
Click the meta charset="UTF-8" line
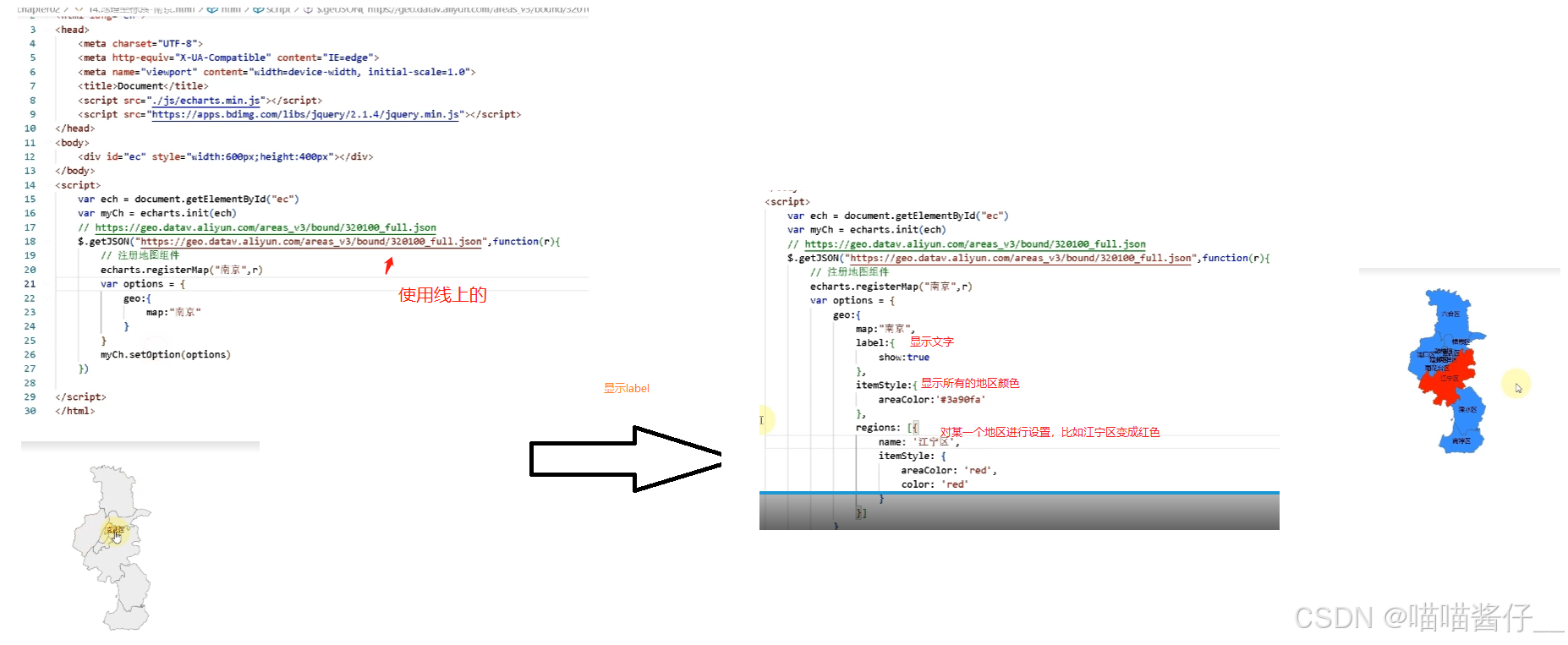(140, 44)
